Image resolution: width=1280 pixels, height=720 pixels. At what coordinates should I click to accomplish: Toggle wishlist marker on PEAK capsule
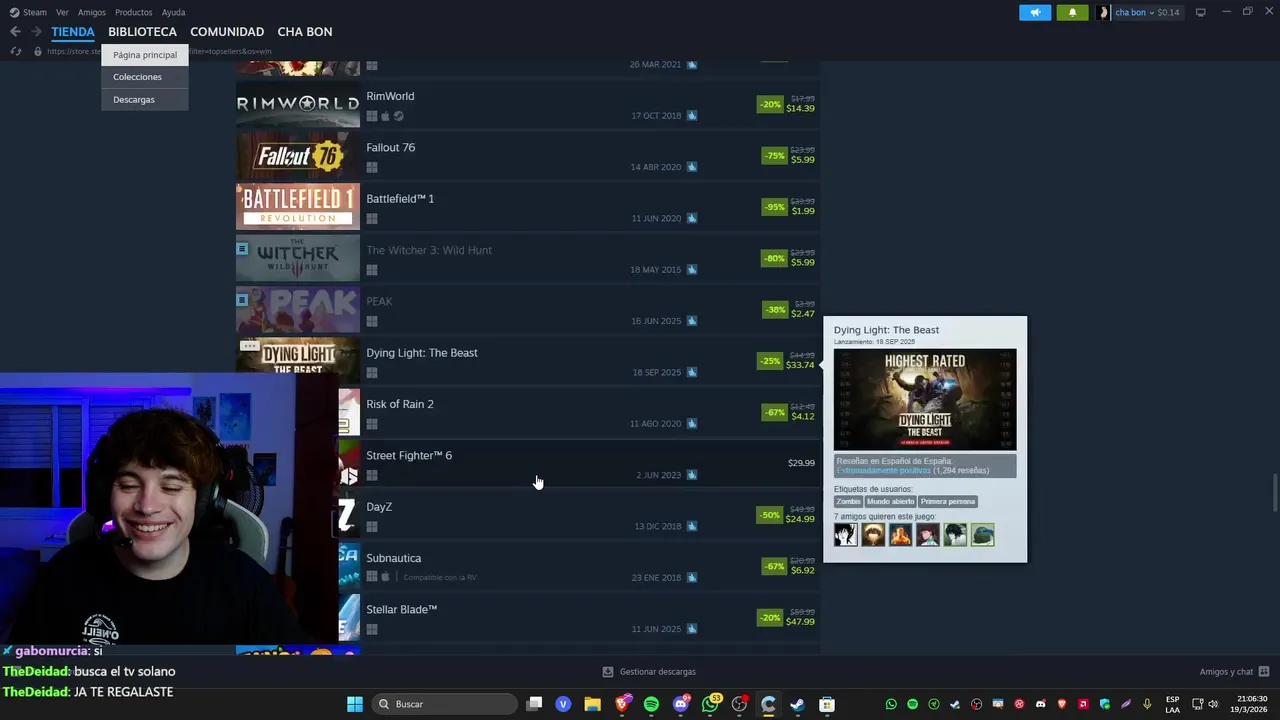(242, 299)
